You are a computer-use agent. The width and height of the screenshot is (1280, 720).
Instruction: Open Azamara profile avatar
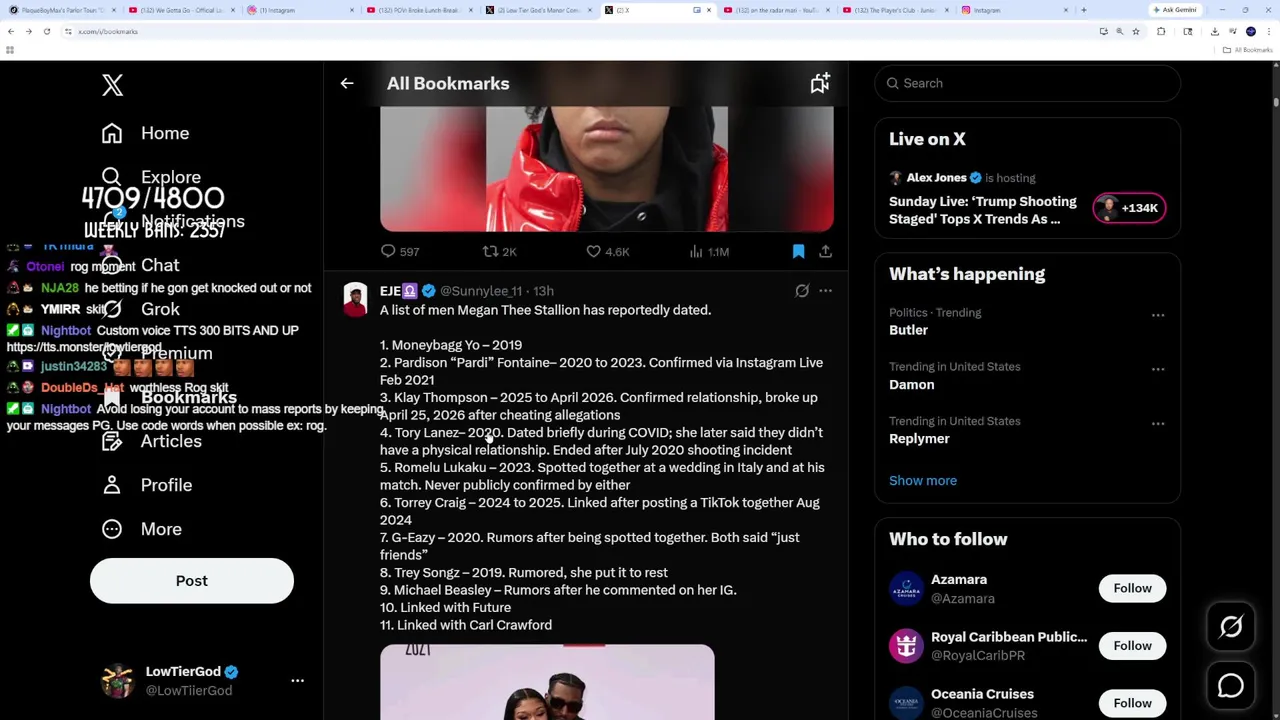point(906,588)
